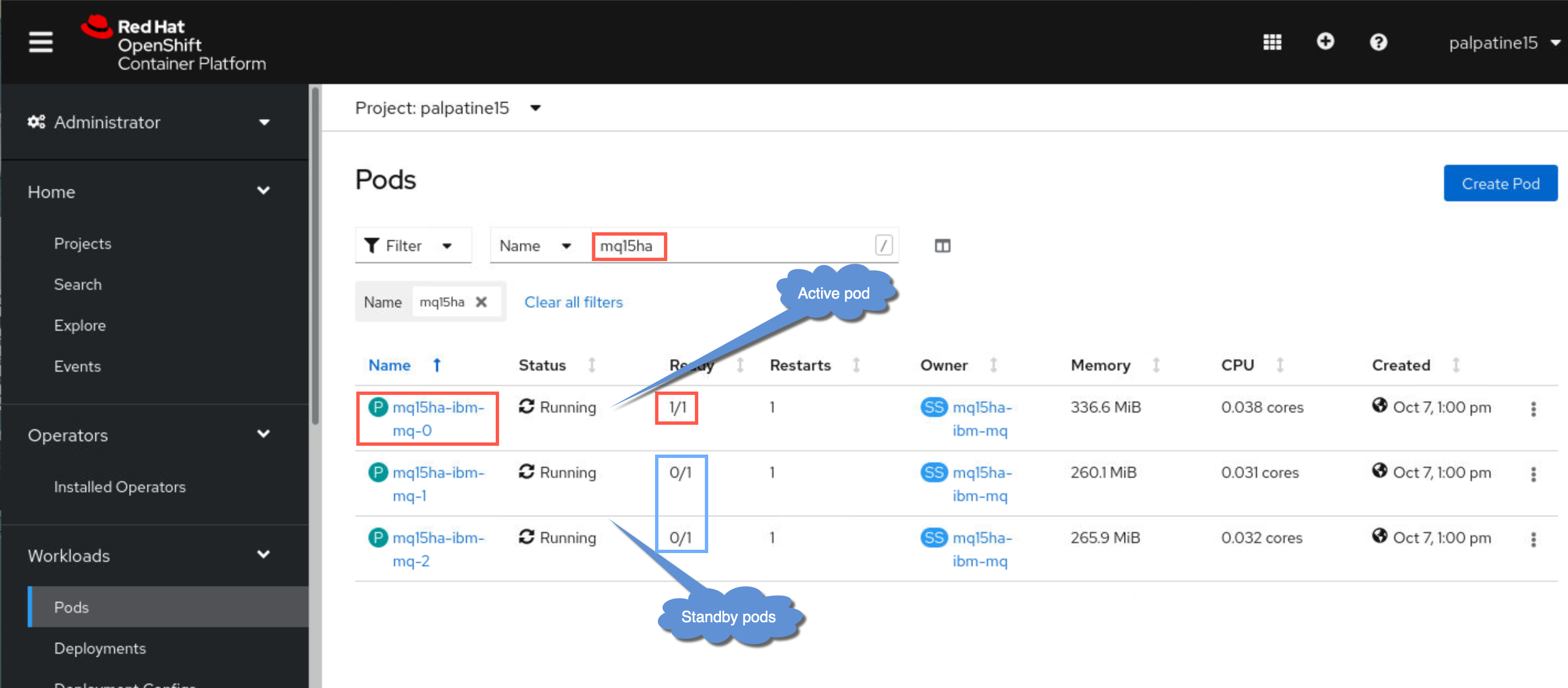
Task: Sort pods by Memory column
Action: pyautogui.click(x=1155, y=365)
